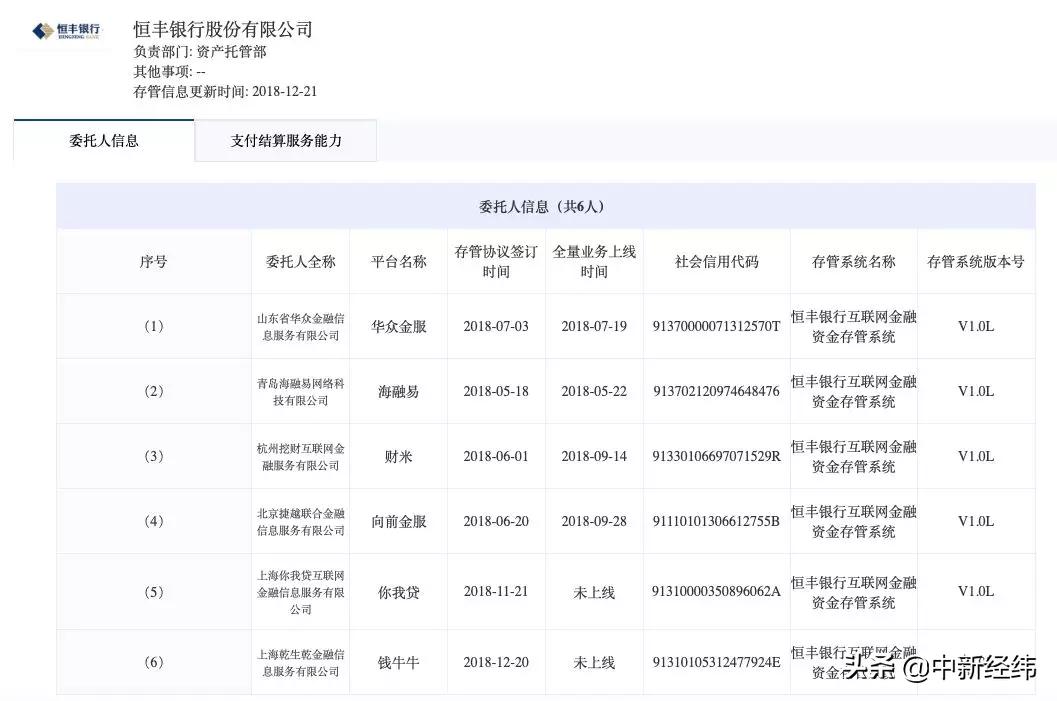Select the credit code in 向前金服 row
The image size is (1057, 701).
tap(717, 521)
